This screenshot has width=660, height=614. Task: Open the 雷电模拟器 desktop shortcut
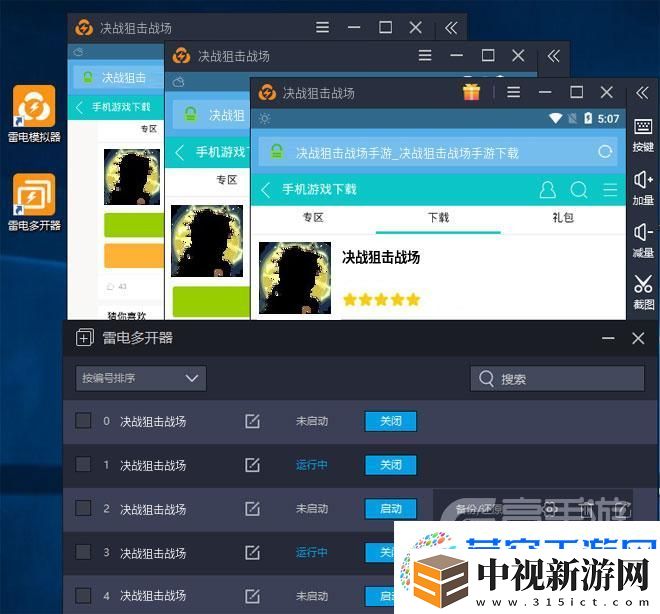pos(34,113)
